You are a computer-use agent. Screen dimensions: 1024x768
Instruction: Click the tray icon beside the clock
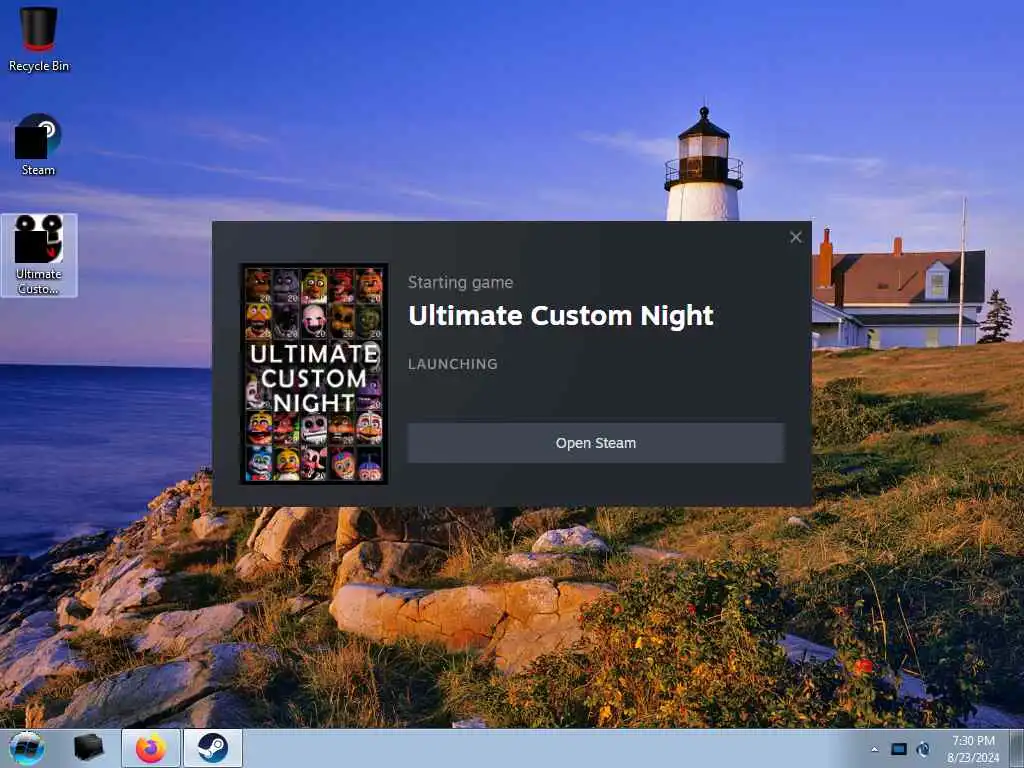[923, 749]
